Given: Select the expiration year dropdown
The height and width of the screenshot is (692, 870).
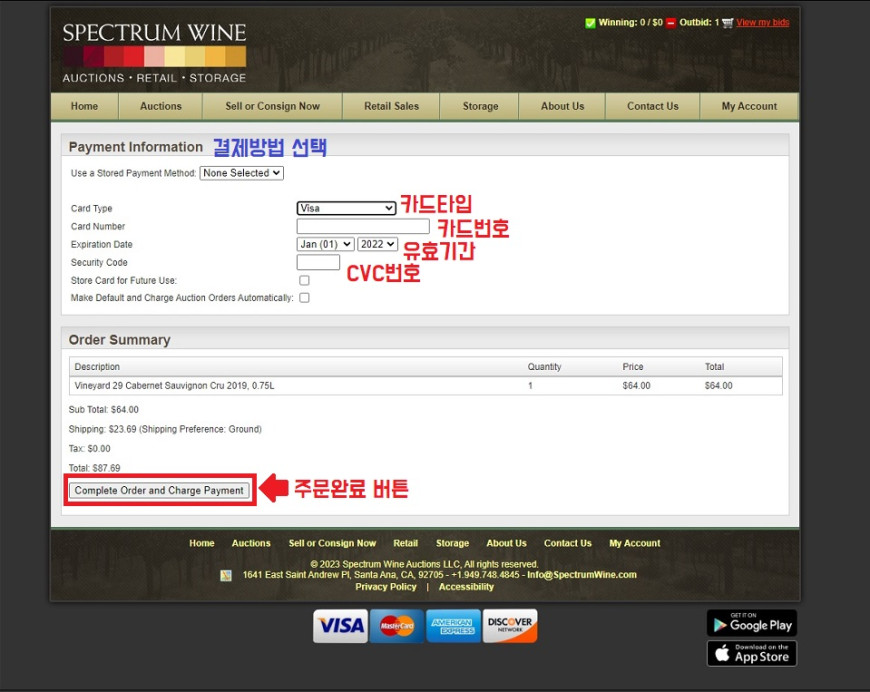Looking at the screenshot, I should (377, 244).
